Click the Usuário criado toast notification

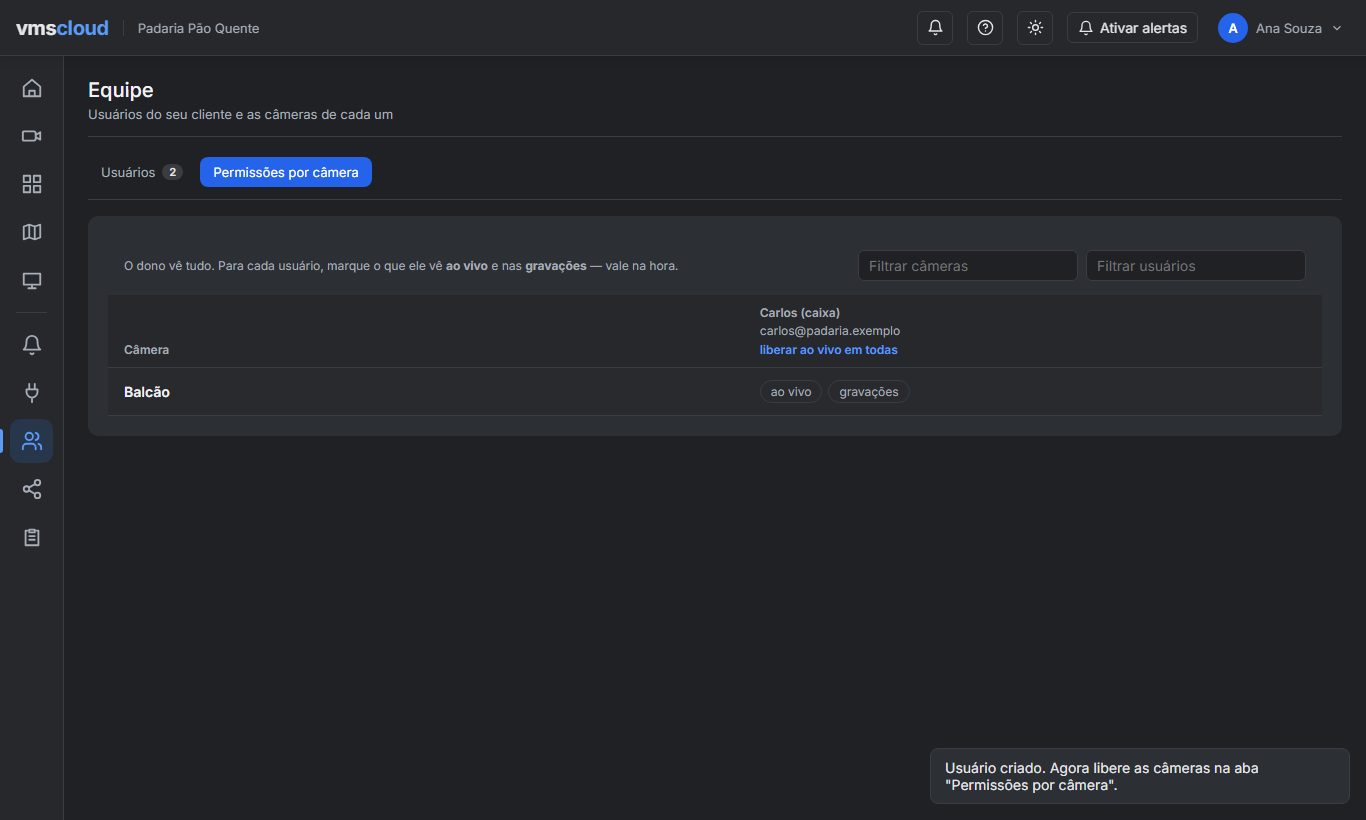[x=1140, y=776]
